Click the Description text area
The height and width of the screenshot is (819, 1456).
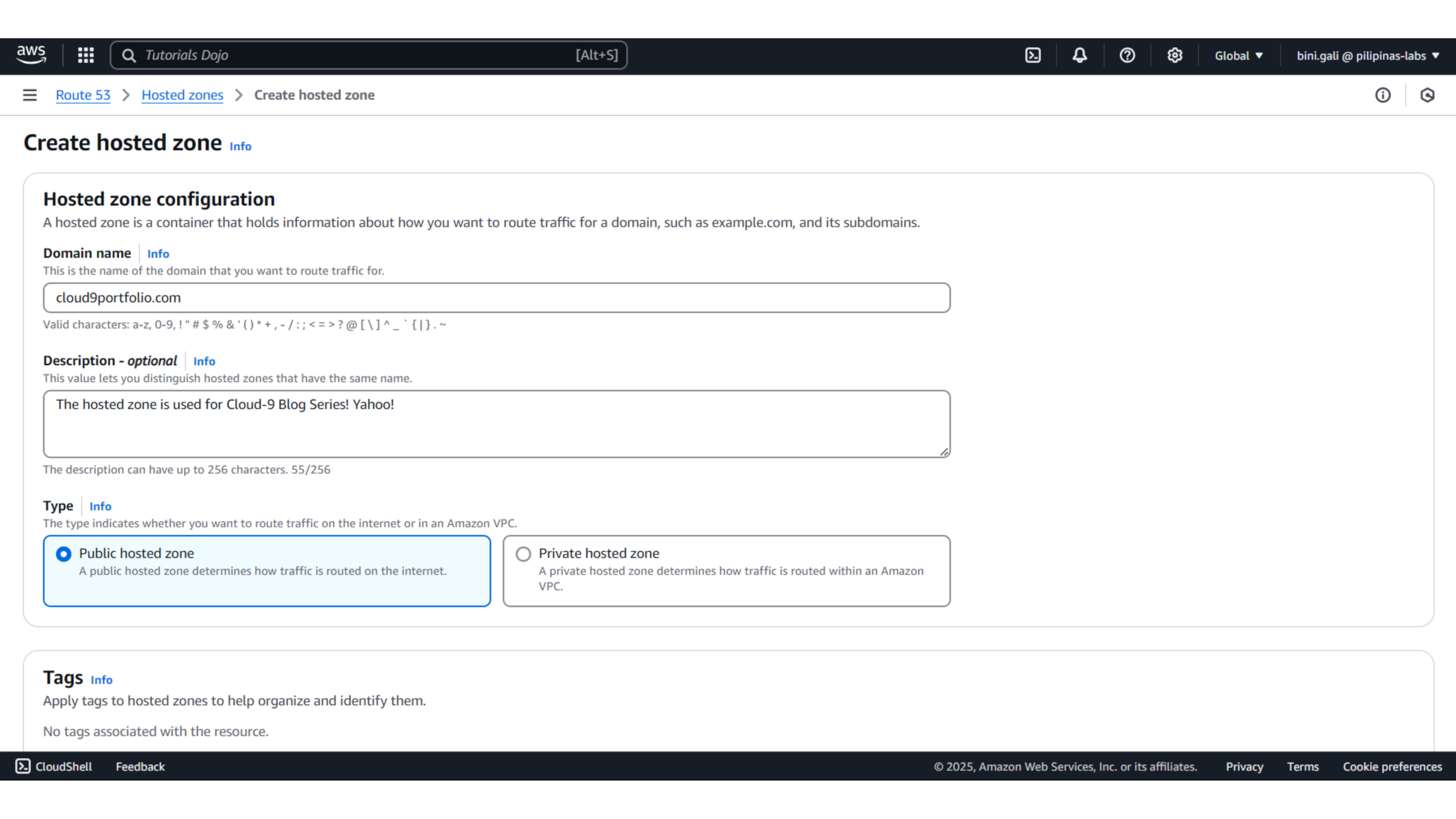(496, 424)
